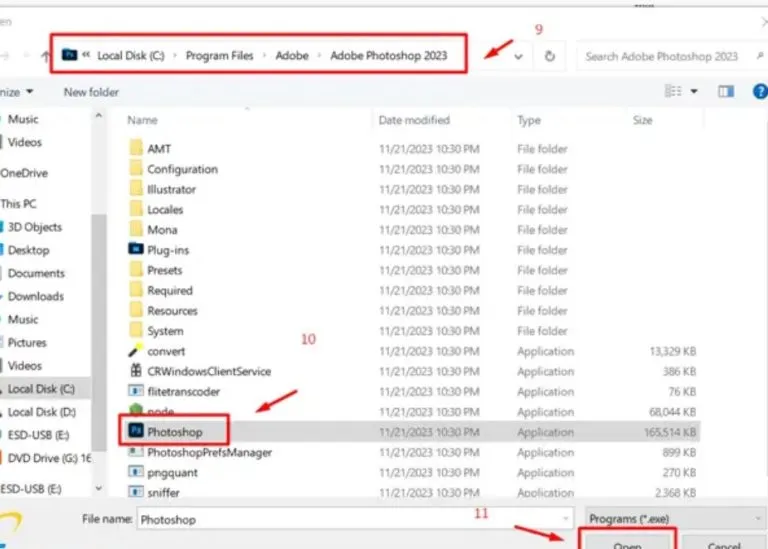This screenshot has height=549, width=768.
Task: Click the Required folder icon
Action: (x=136, y=289)
